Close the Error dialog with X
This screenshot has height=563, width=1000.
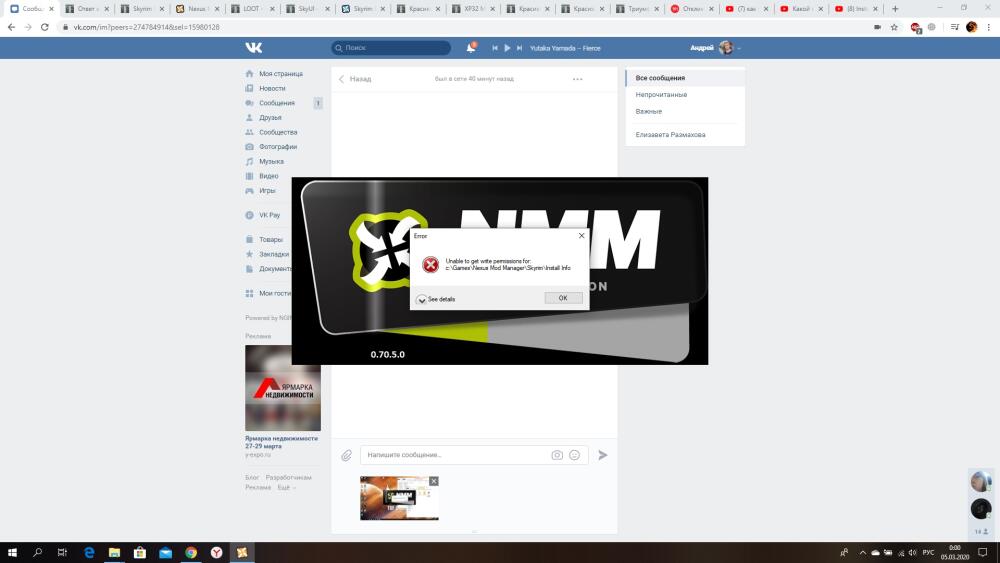tap(581, 235)
